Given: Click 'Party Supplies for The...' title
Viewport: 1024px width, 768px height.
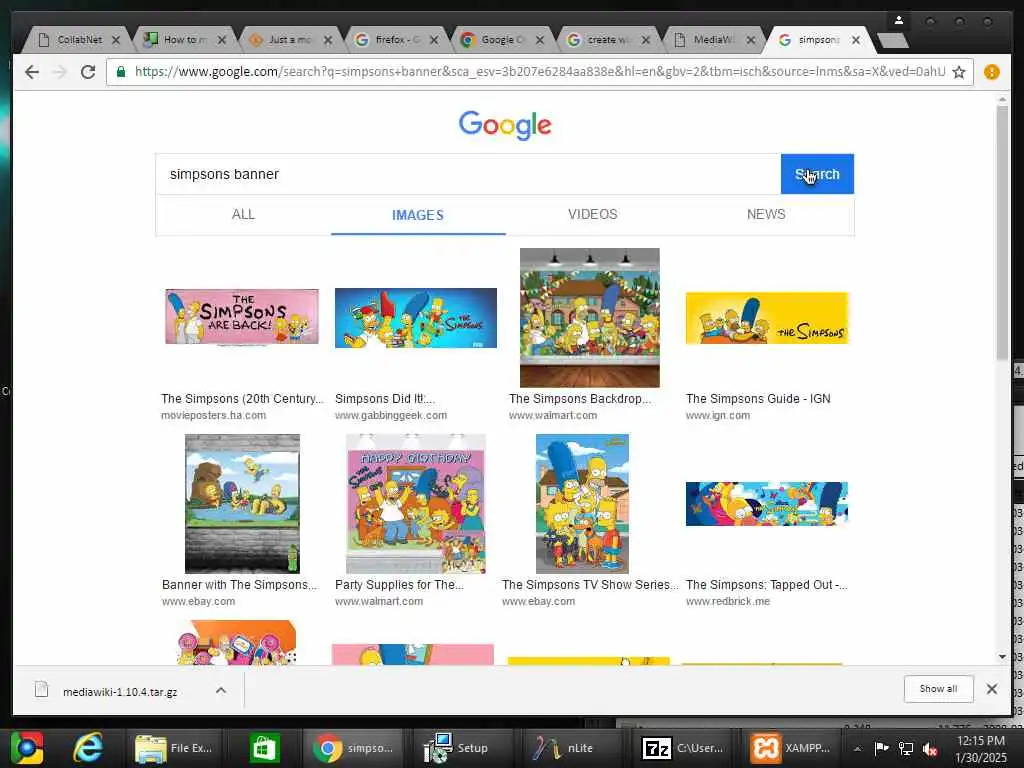Looking at the screenshot, I should click(399, 585).
